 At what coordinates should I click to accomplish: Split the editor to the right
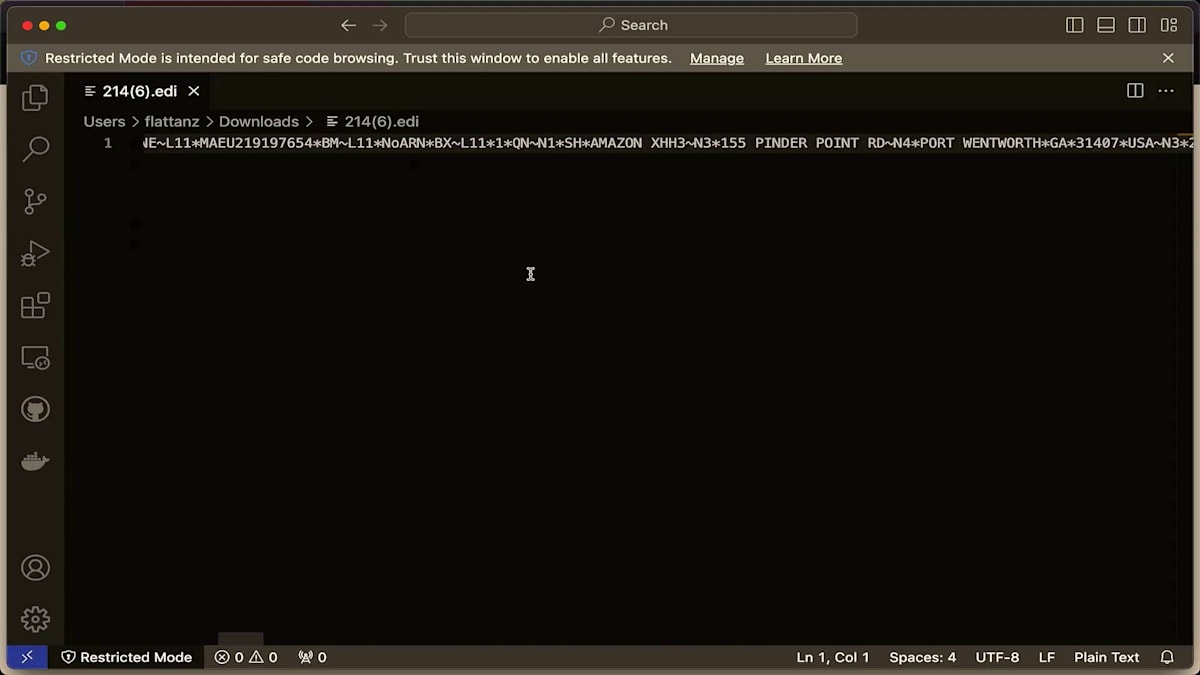tap(1135, 91)
